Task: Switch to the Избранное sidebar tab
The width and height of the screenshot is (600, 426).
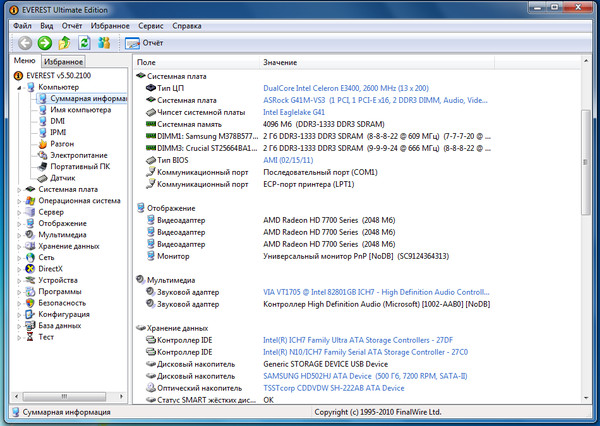Action: pos(63,61)
